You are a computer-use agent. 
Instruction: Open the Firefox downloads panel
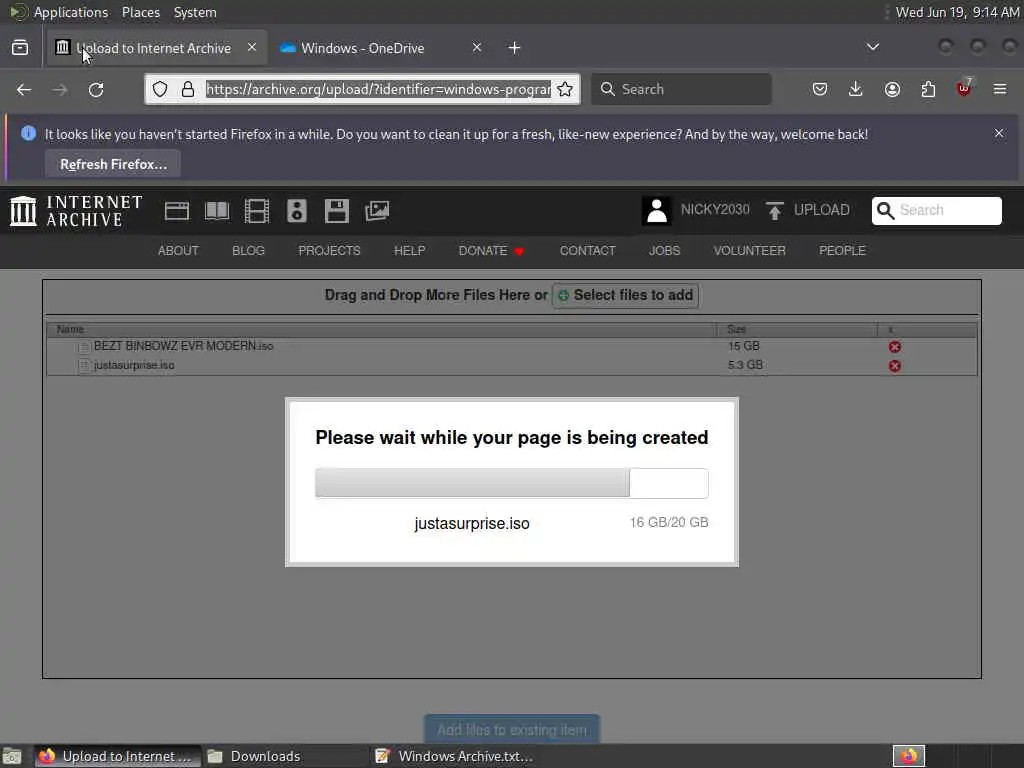pyautogui.click(x=856, y=89)
